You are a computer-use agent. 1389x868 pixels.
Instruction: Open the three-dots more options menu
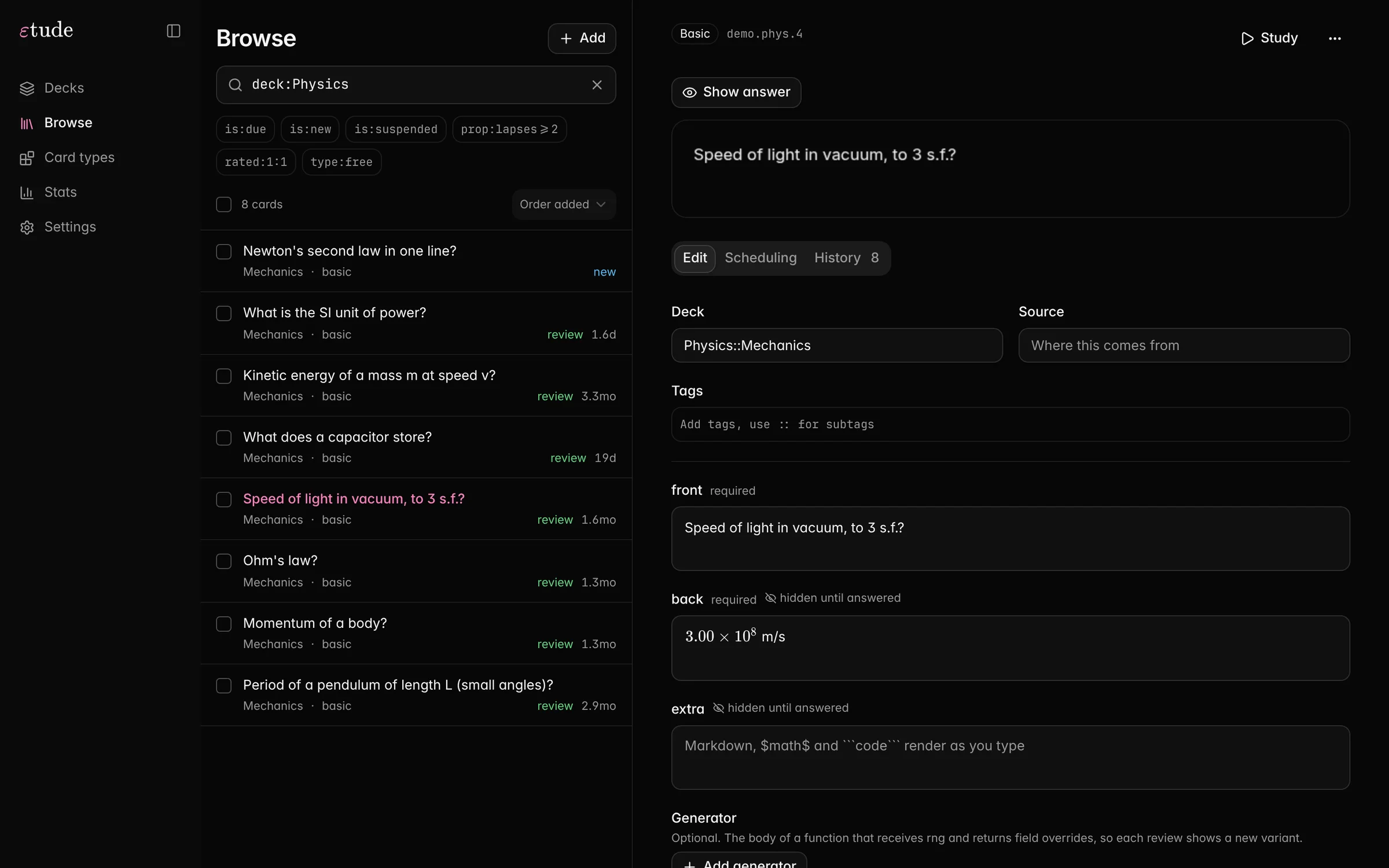pos(1335,38)
